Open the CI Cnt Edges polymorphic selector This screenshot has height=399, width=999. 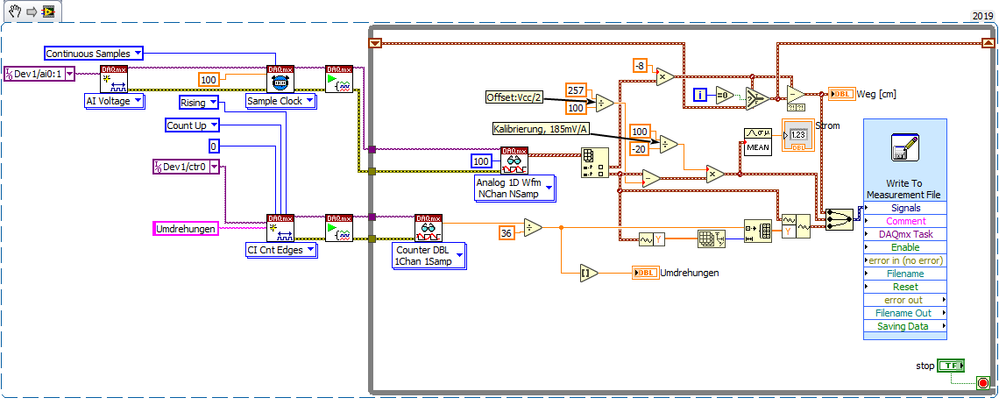tap(281, 250)
